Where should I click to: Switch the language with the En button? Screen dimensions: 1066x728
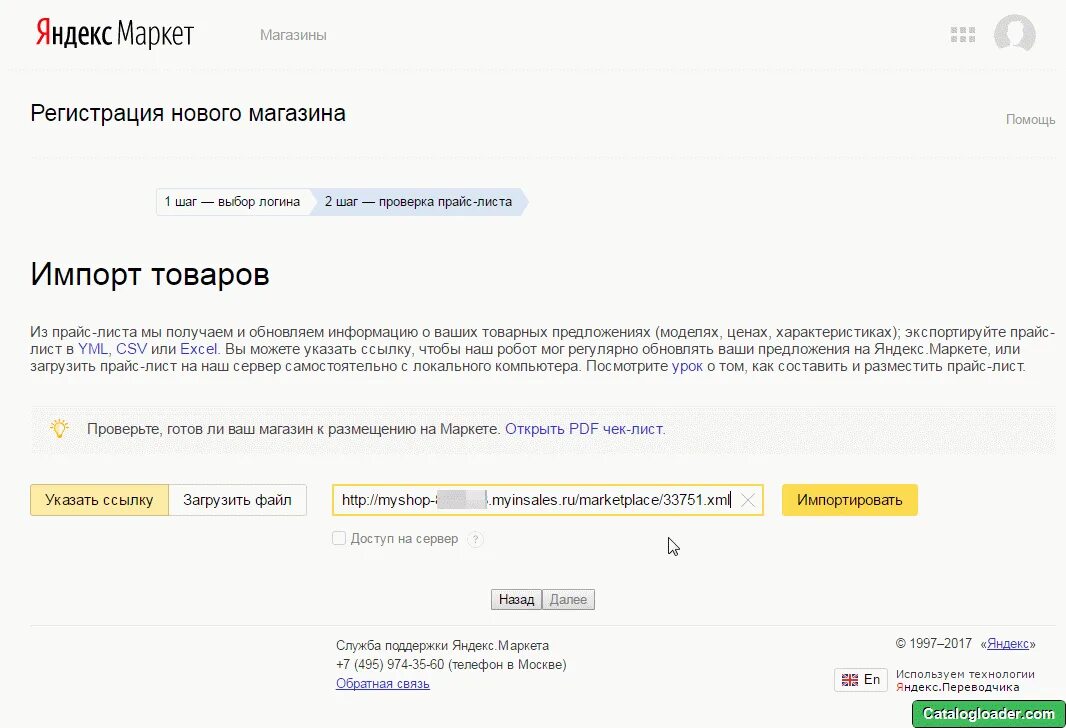click(861, 680)
